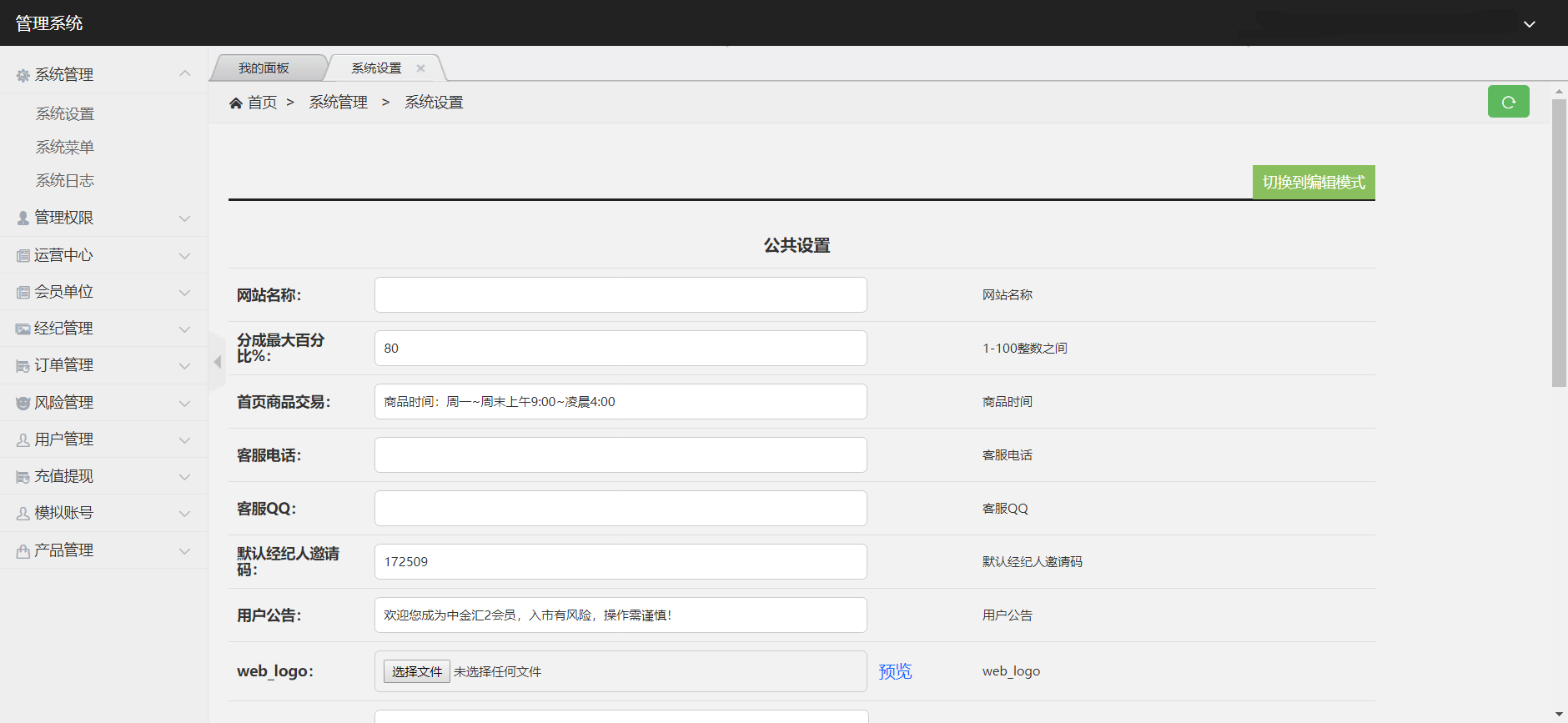The width and height of the screenshot is (1568, 723).
Task: Click the vertical scrollbar thumb
Action: tap(1558, 242)
